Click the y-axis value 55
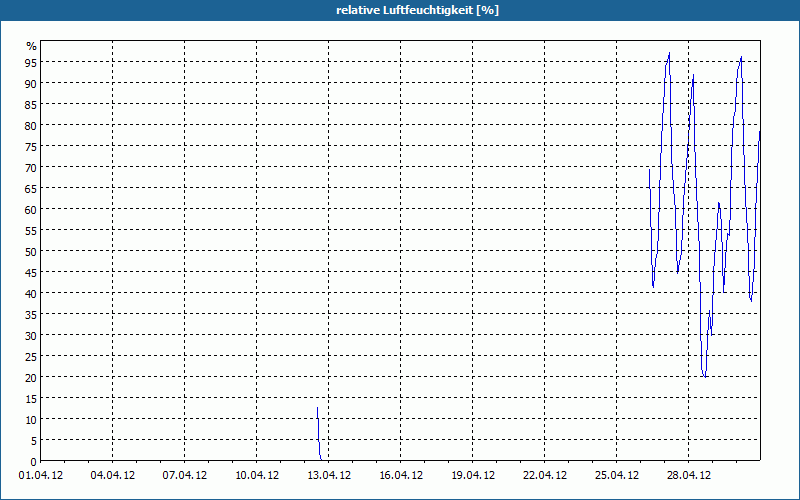The height and width of the screenshot is (500, 800). (x=31, y=230)
